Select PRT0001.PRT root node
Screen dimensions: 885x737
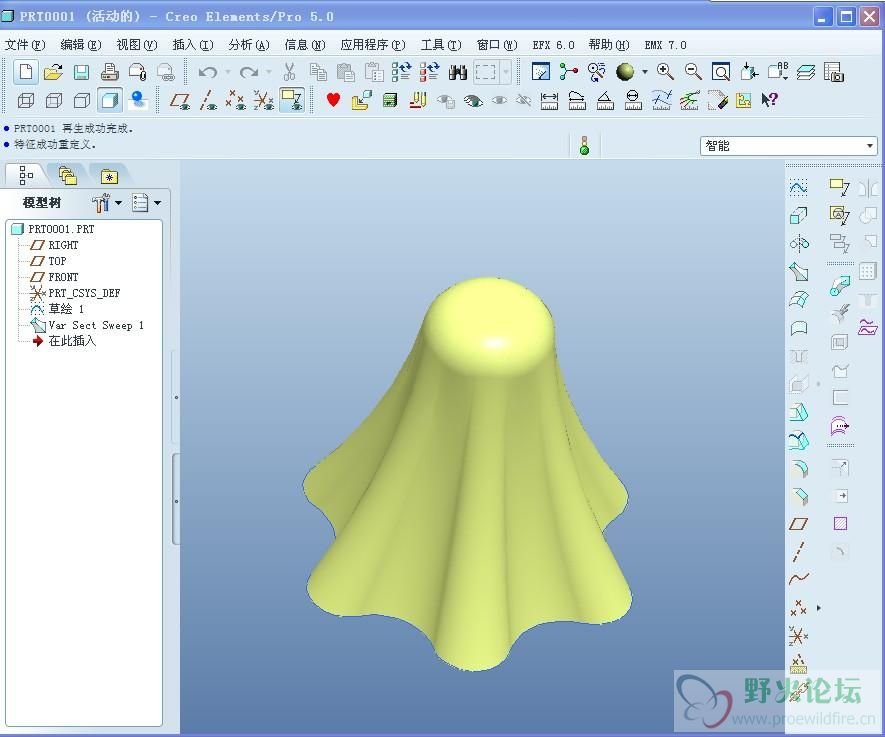tap(62, 229)
